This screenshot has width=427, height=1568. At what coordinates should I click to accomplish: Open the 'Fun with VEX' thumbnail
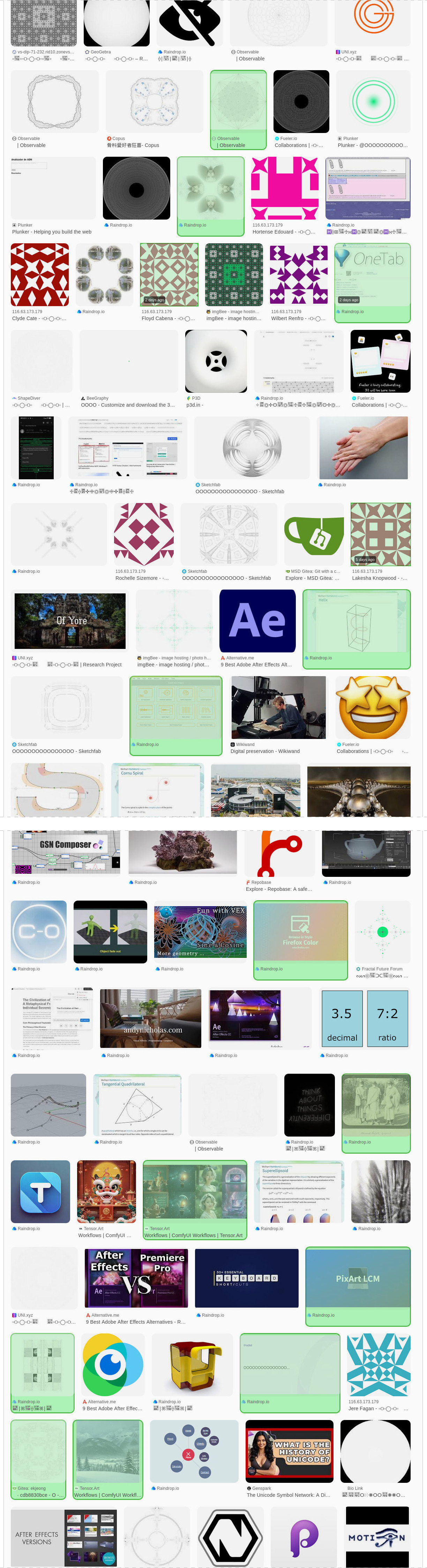click(x=200, y=931)
